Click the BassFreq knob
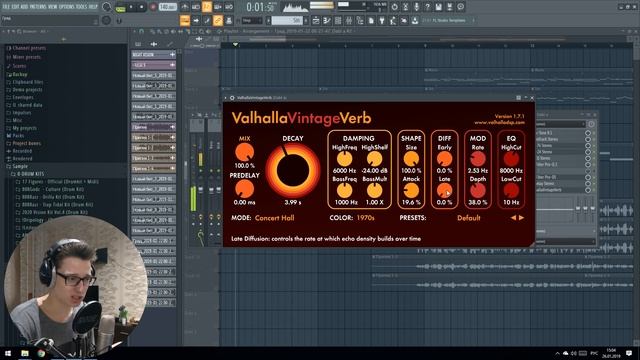640x360 pixels. (x=344, y=191)
